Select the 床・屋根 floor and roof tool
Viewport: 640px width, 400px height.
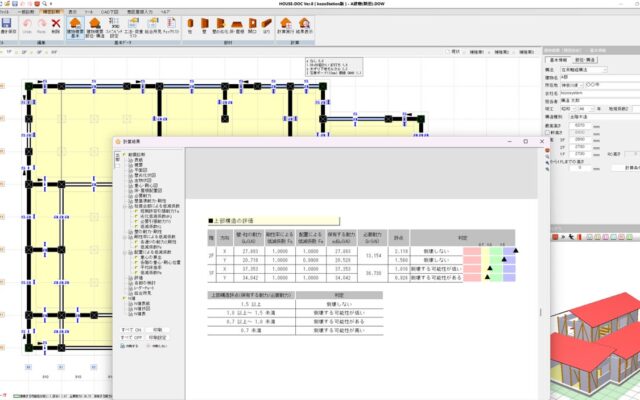(x=237, y=23)
